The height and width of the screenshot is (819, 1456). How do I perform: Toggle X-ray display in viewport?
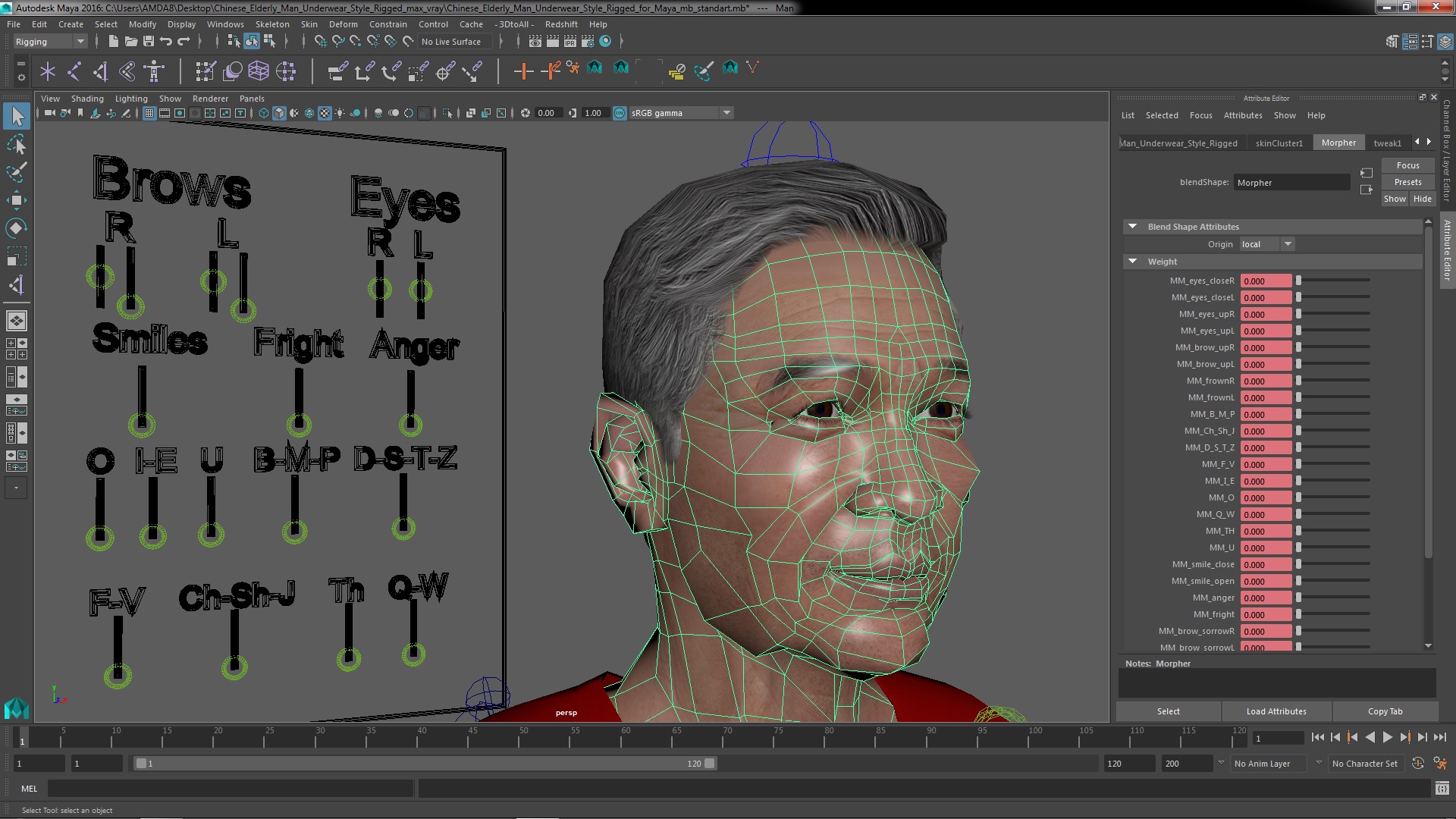click(471, 113)
